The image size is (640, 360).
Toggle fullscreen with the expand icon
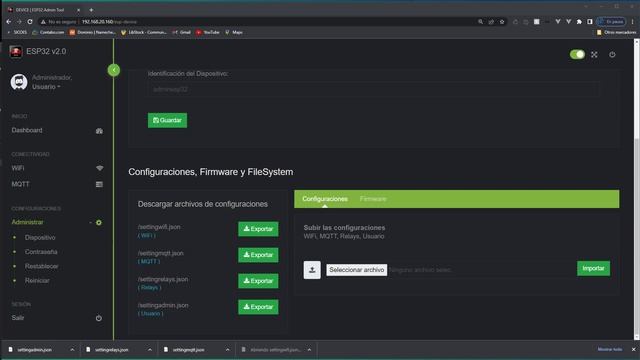pos(594,54)
